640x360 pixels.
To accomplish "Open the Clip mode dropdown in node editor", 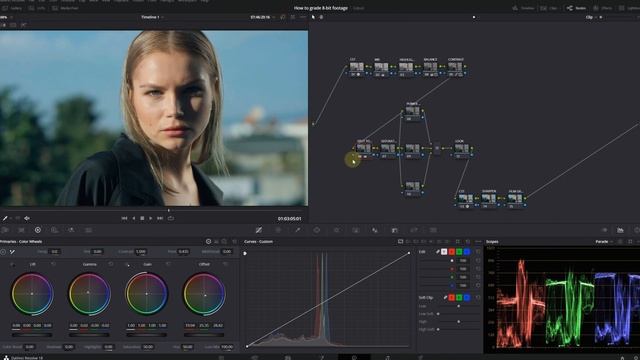I will pyautogui.click(x=591, y=17).
